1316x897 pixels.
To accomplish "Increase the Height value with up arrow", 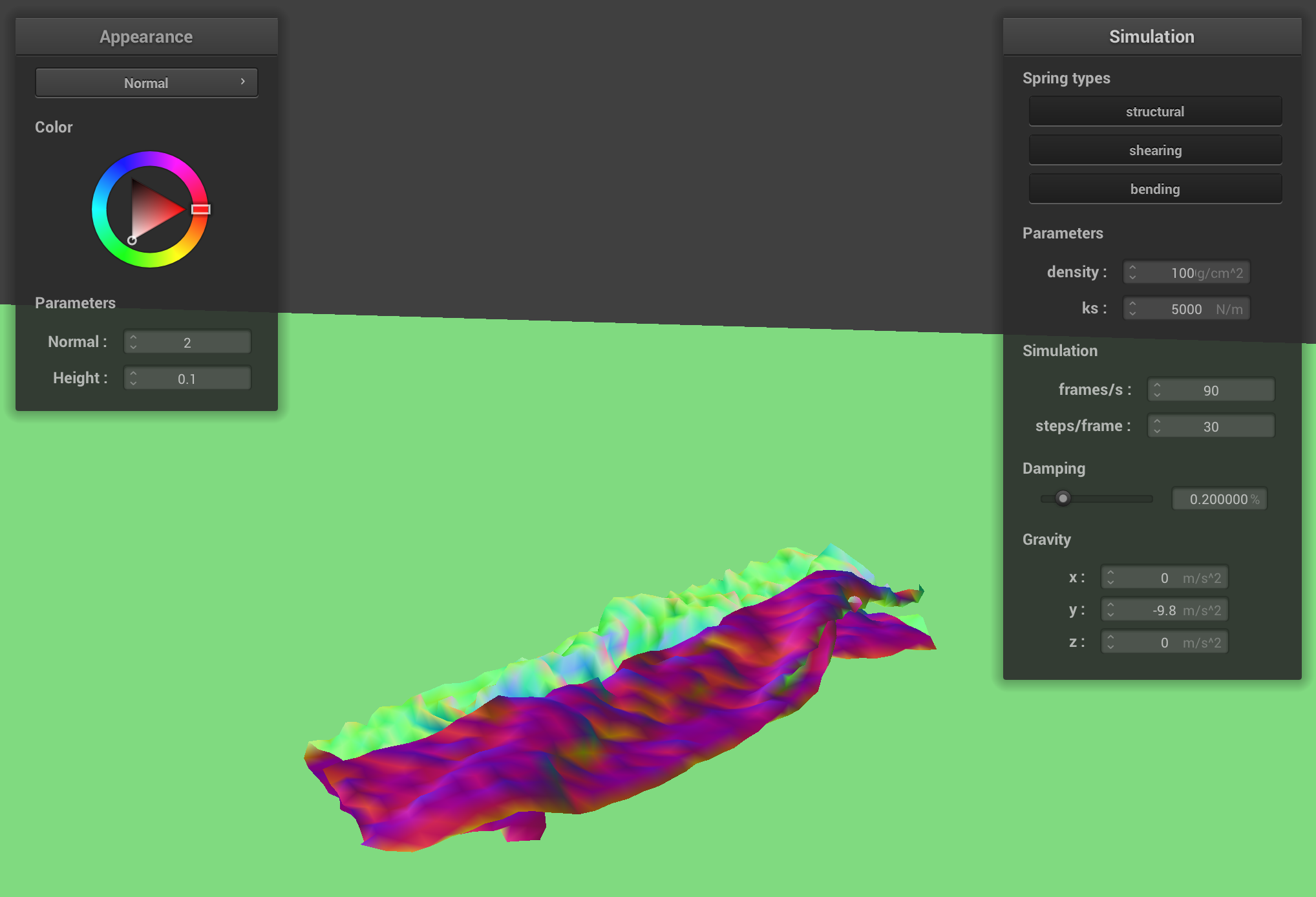I will point(133,373).
